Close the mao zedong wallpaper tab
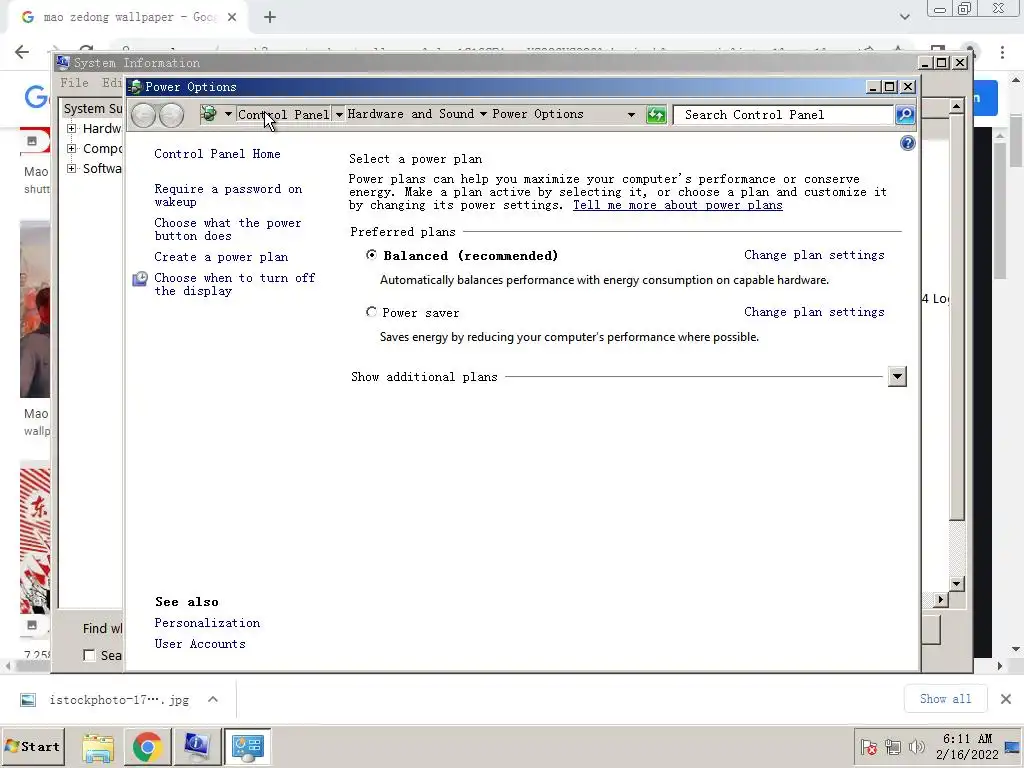 tap(232, 17)
